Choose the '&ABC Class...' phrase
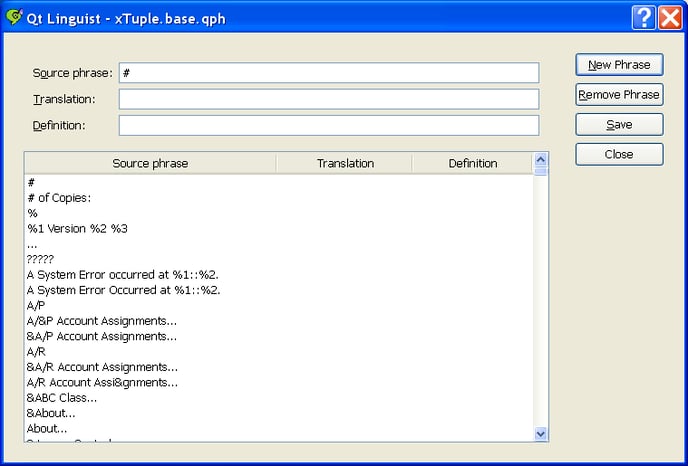 [x=62, y=398]
